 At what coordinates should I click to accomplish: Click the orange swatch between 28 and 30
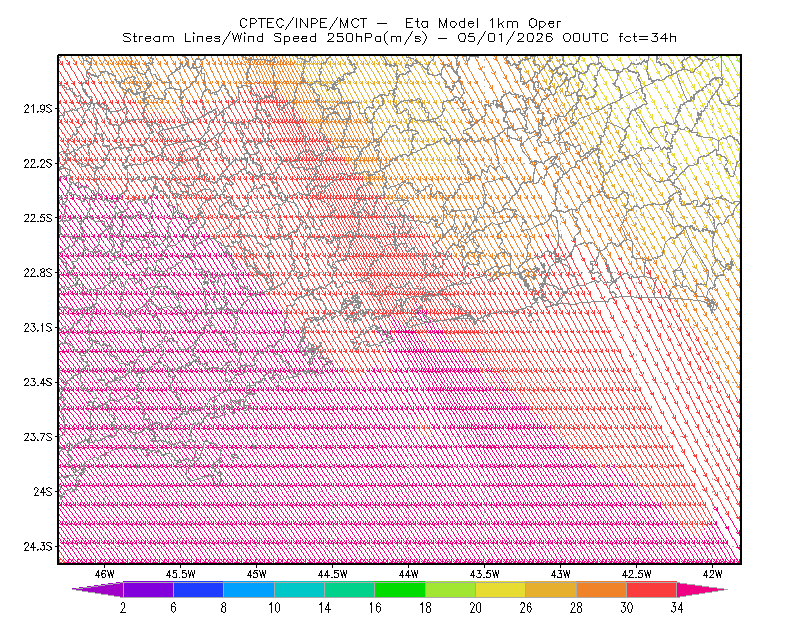tap(602, 589)
